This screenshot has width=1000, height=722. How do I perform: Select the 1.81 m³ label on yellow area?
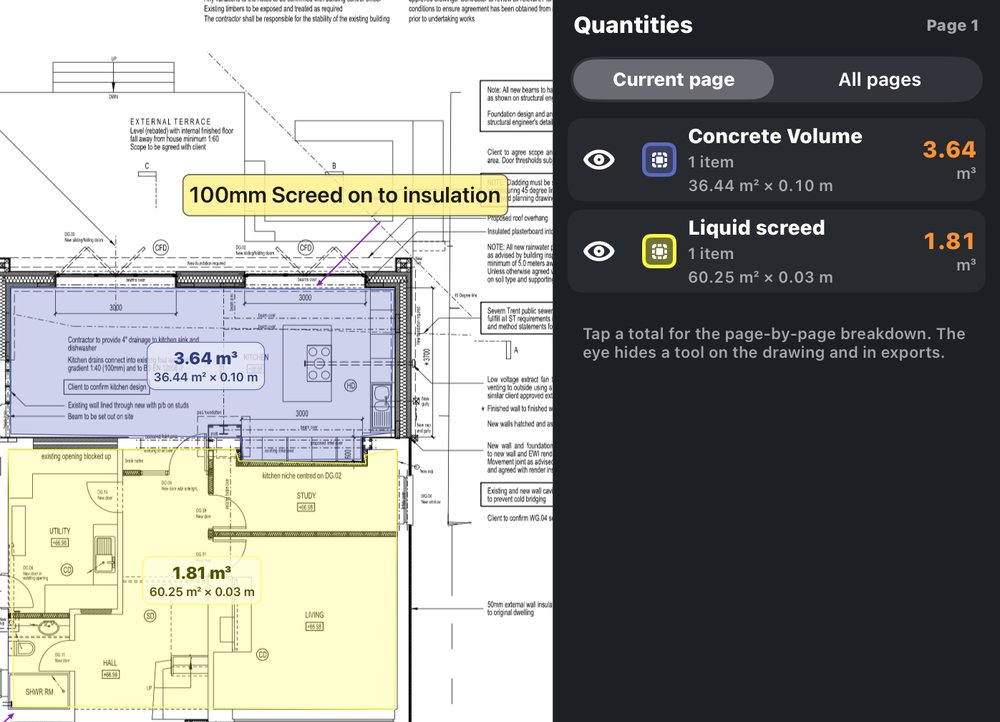click(202, 580)
